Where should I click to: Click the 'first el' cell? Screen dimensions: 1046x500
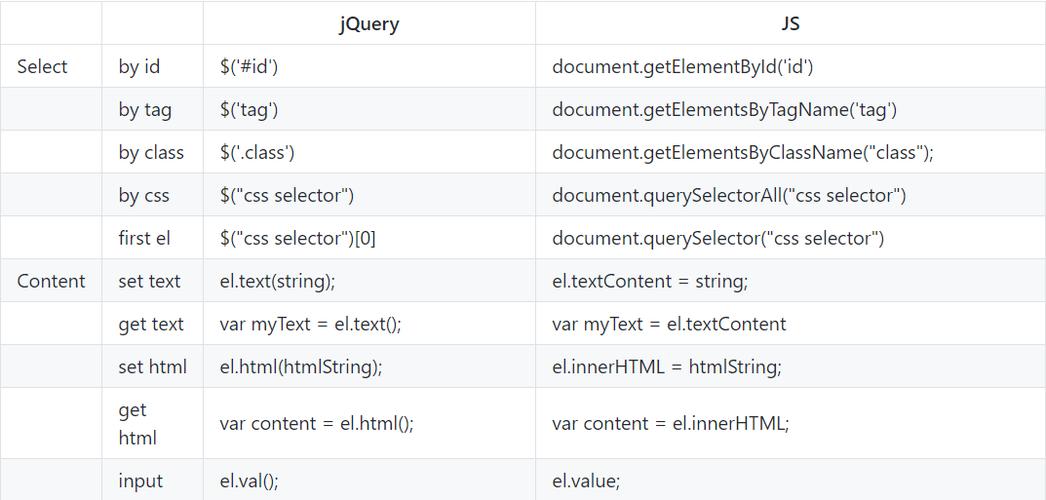[x=153, y=238]
